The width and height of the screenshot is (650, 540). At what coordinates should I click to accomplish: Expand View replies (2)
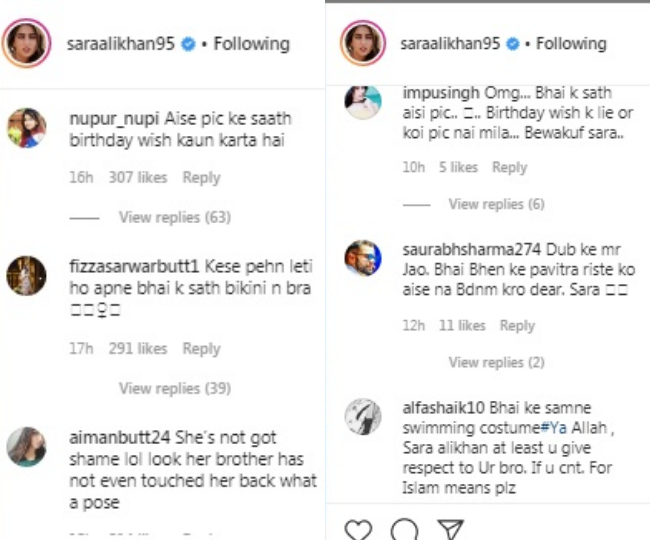click(x=496, y=362)
